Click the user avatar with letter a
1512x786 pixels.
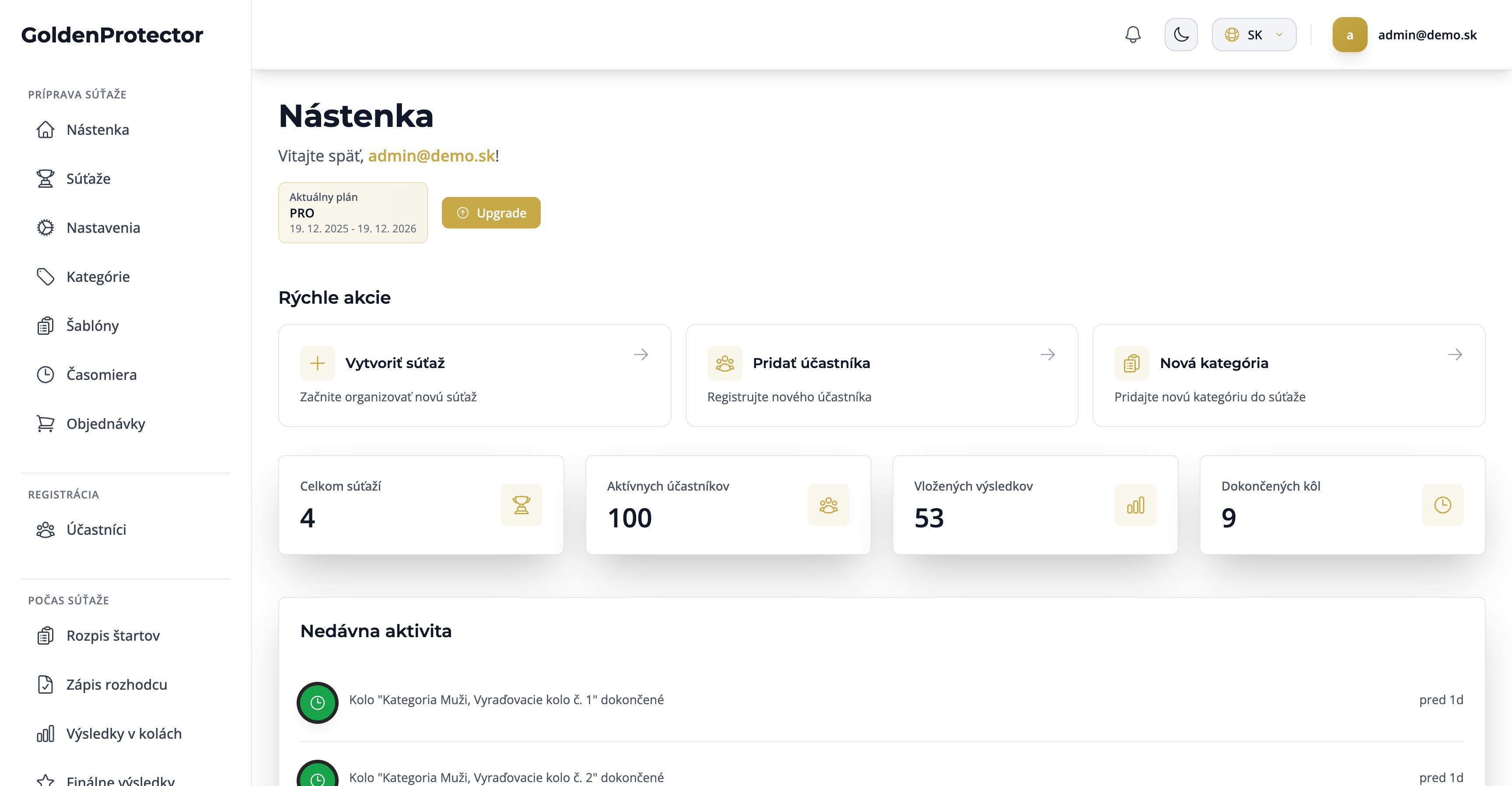click(1349, 35)
